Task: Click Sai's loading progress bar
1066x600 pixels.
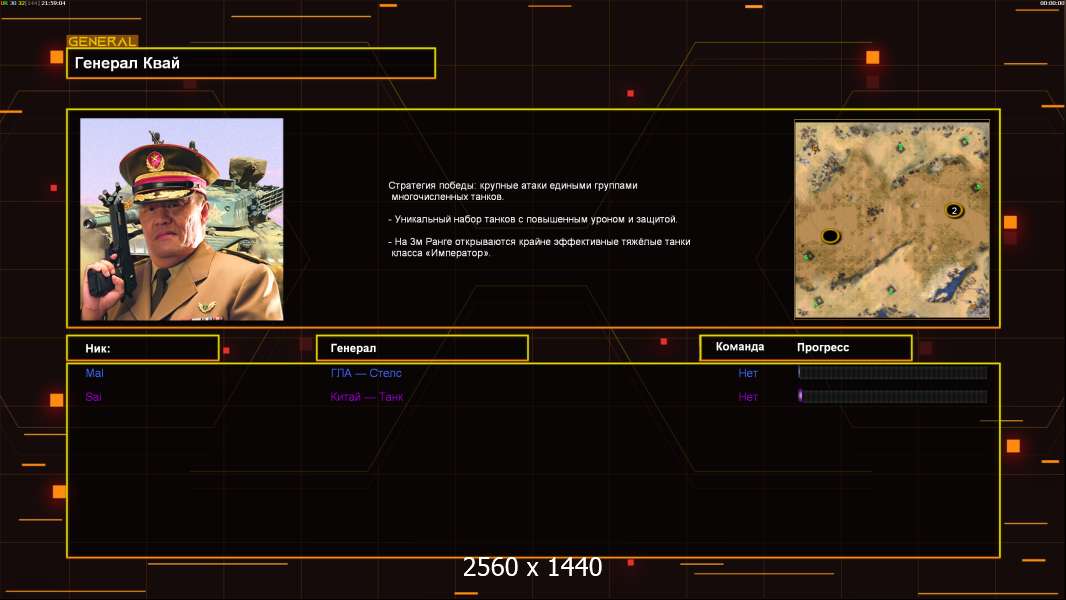Action: coord(892,397)
